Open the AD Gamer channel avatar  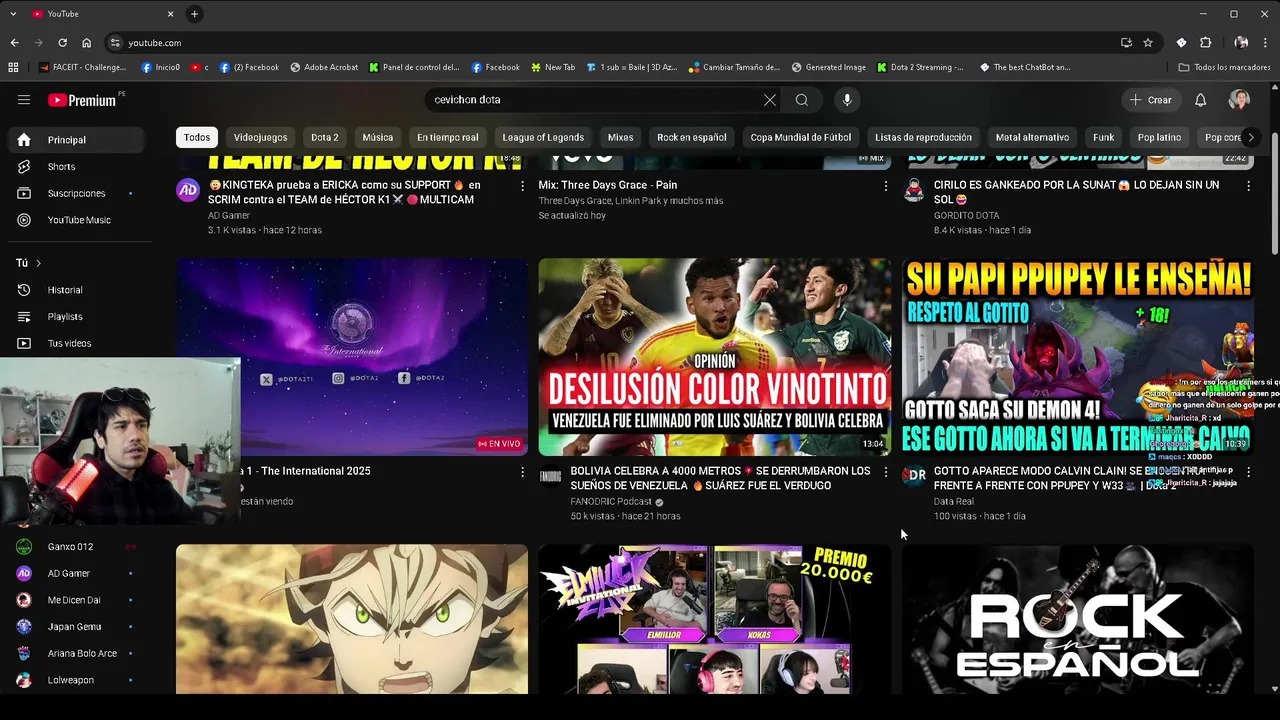(188, 190)
